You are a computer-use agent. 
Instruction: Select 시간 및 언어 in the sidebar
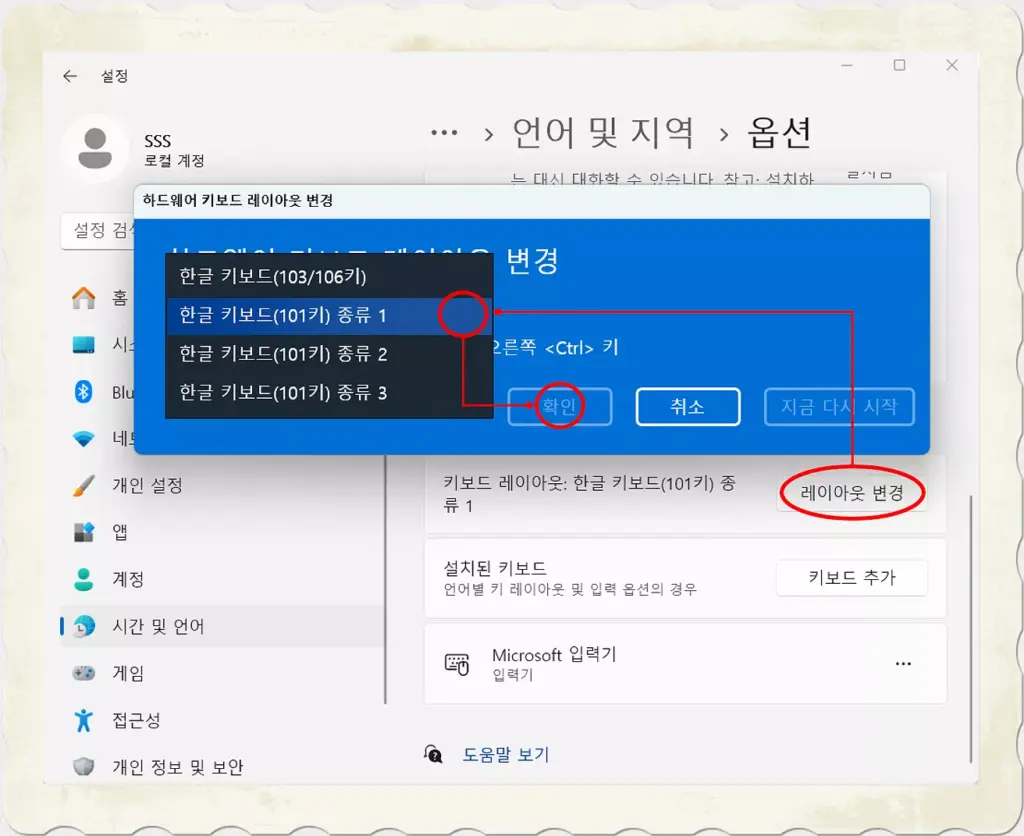(x=84, y=626)
